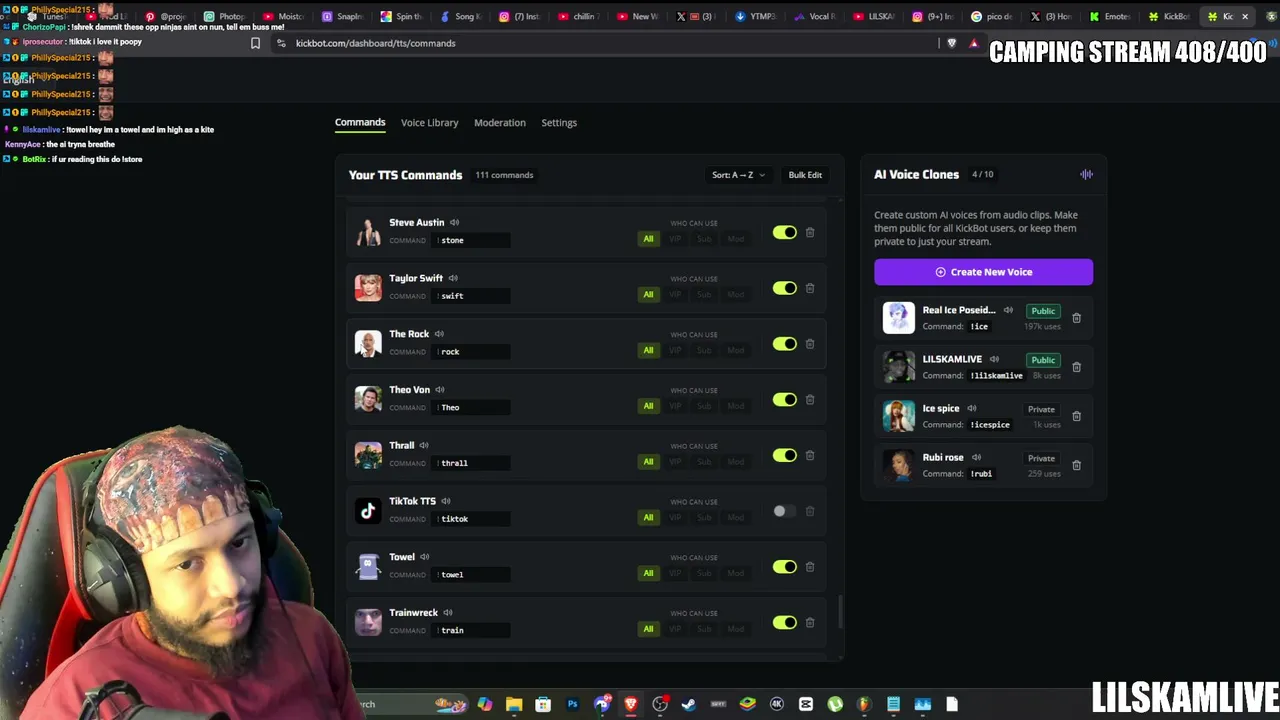Open the Sort: A → Z dropdown
This screenshot has width=1280, height=720.
(x=738, y=175)
